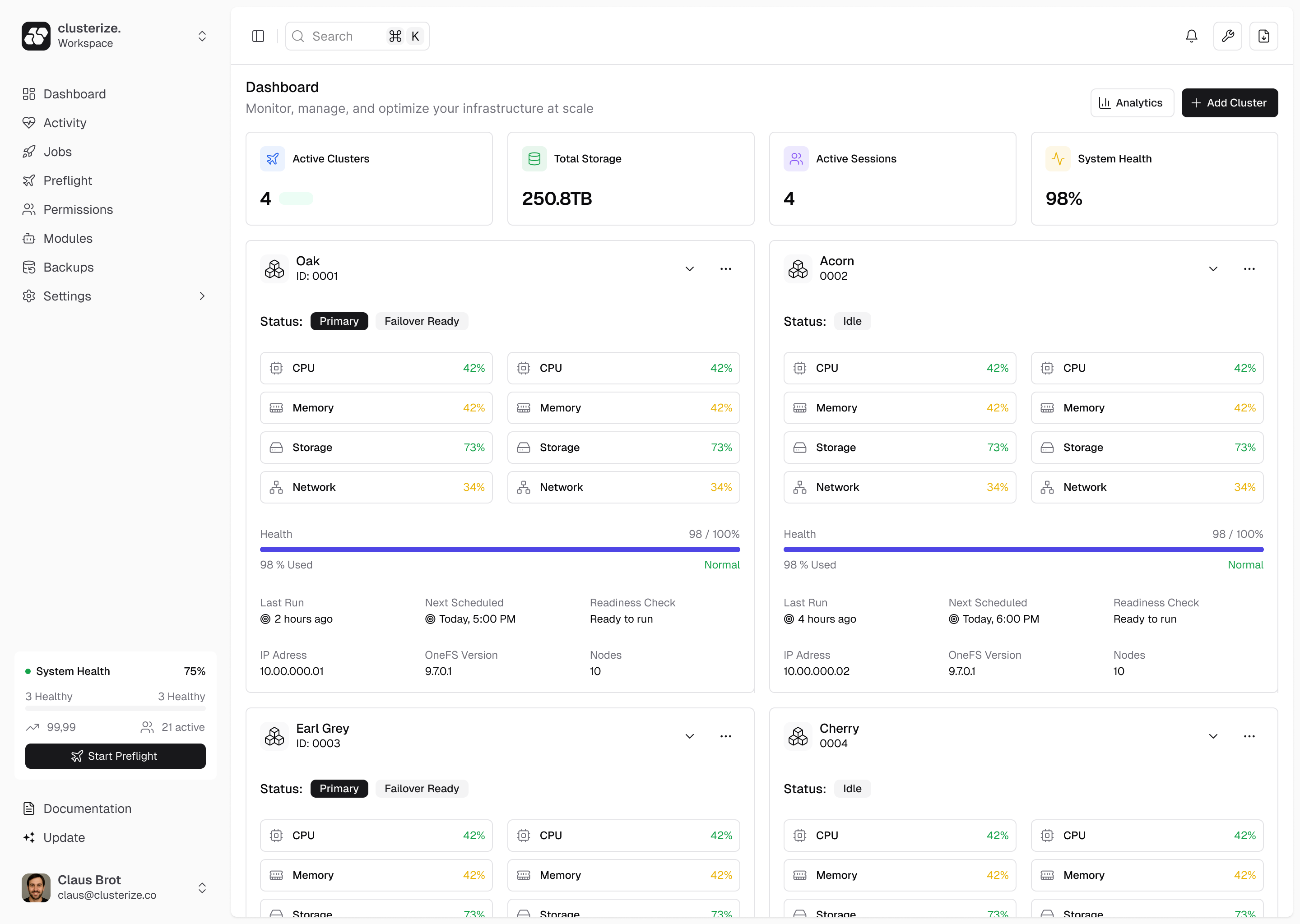Open the notifications bell
This screenshot has width=1300, height=924.
point(1191,37)
